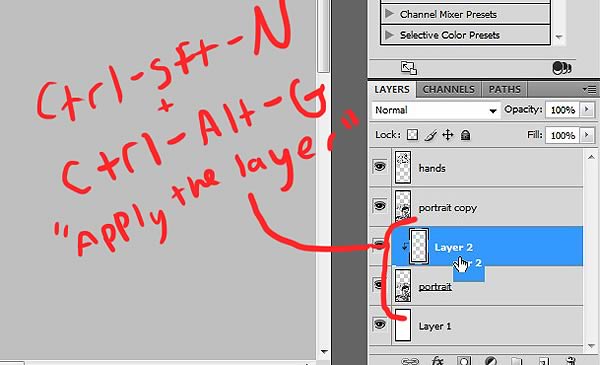Select the underlined portrait layer name

(435, 287)
